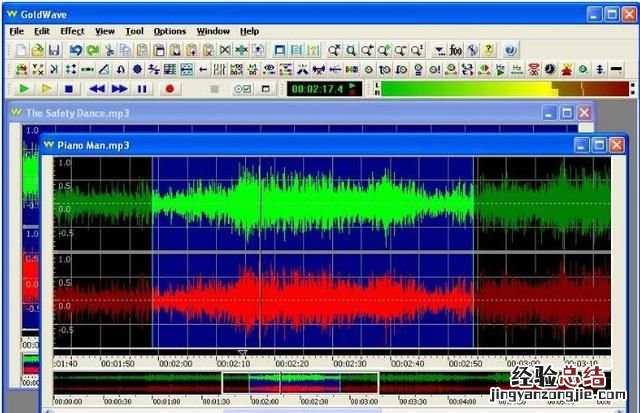The image size is (640, 413).
Task: Click the expression evaluator f(x) icon
Action: pyautogui.click(x=456, y=49)
